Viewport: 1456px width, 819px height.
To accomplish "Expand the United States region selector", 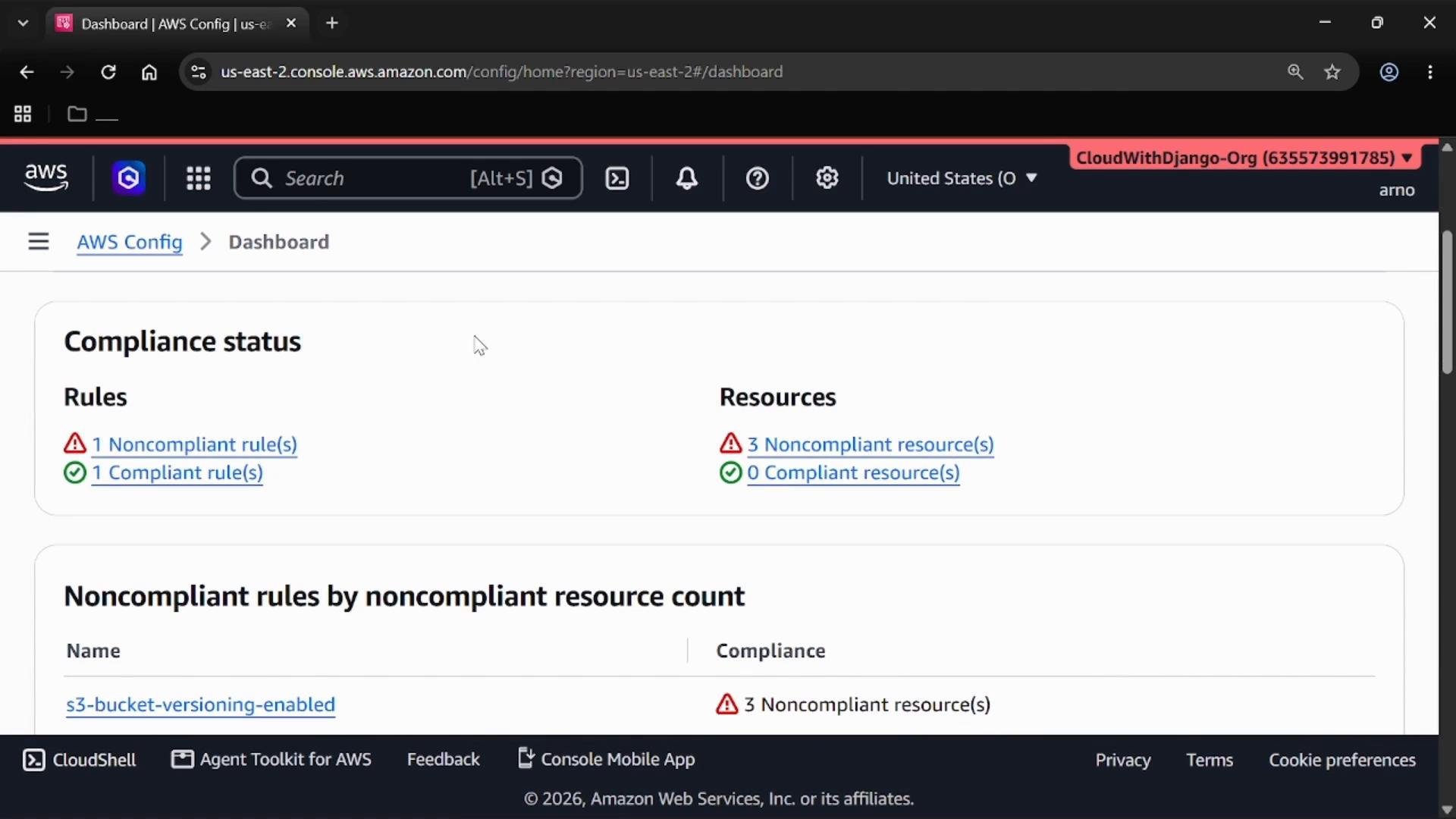I will pos(962,178).
